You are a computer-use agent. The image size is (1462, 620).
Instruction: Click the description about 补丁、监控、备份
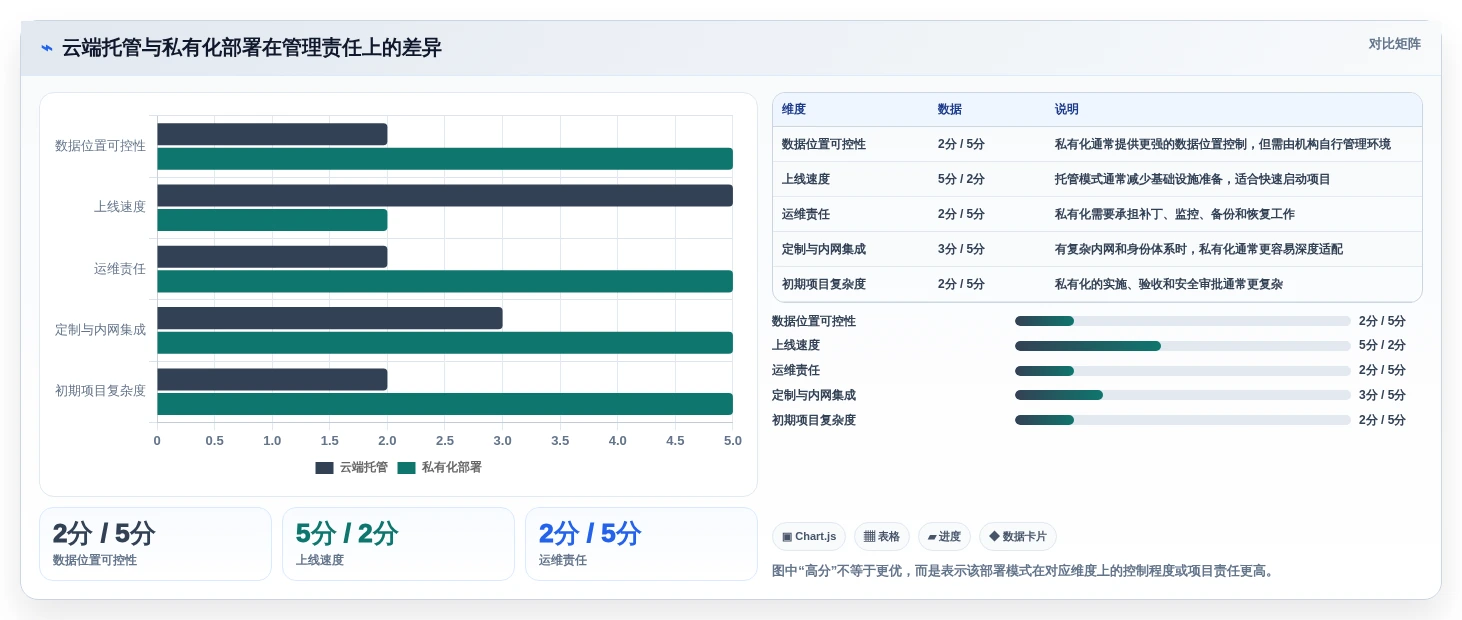tap(1175, 214)
